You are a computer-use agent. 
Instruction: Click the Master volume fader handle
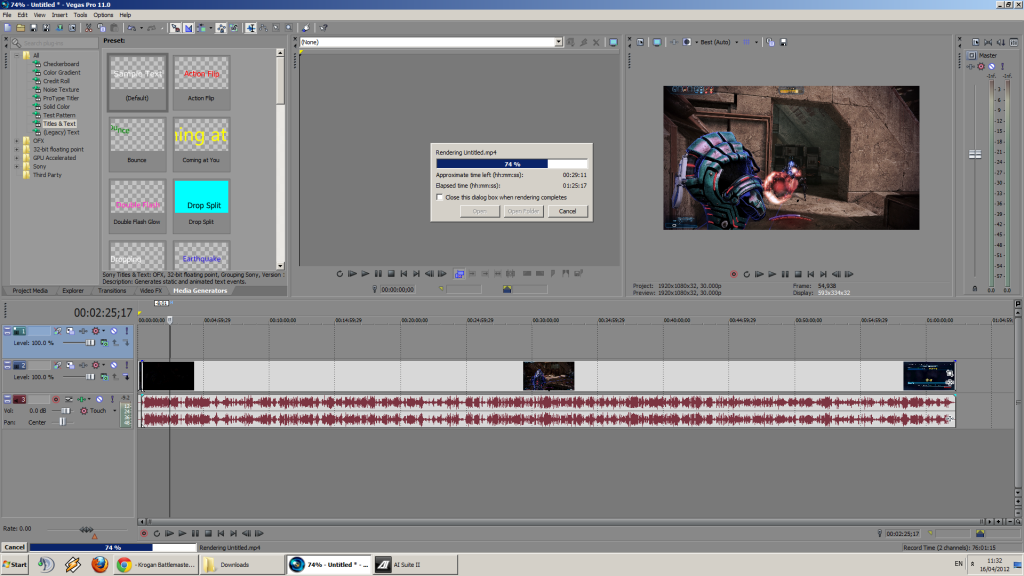977,155
